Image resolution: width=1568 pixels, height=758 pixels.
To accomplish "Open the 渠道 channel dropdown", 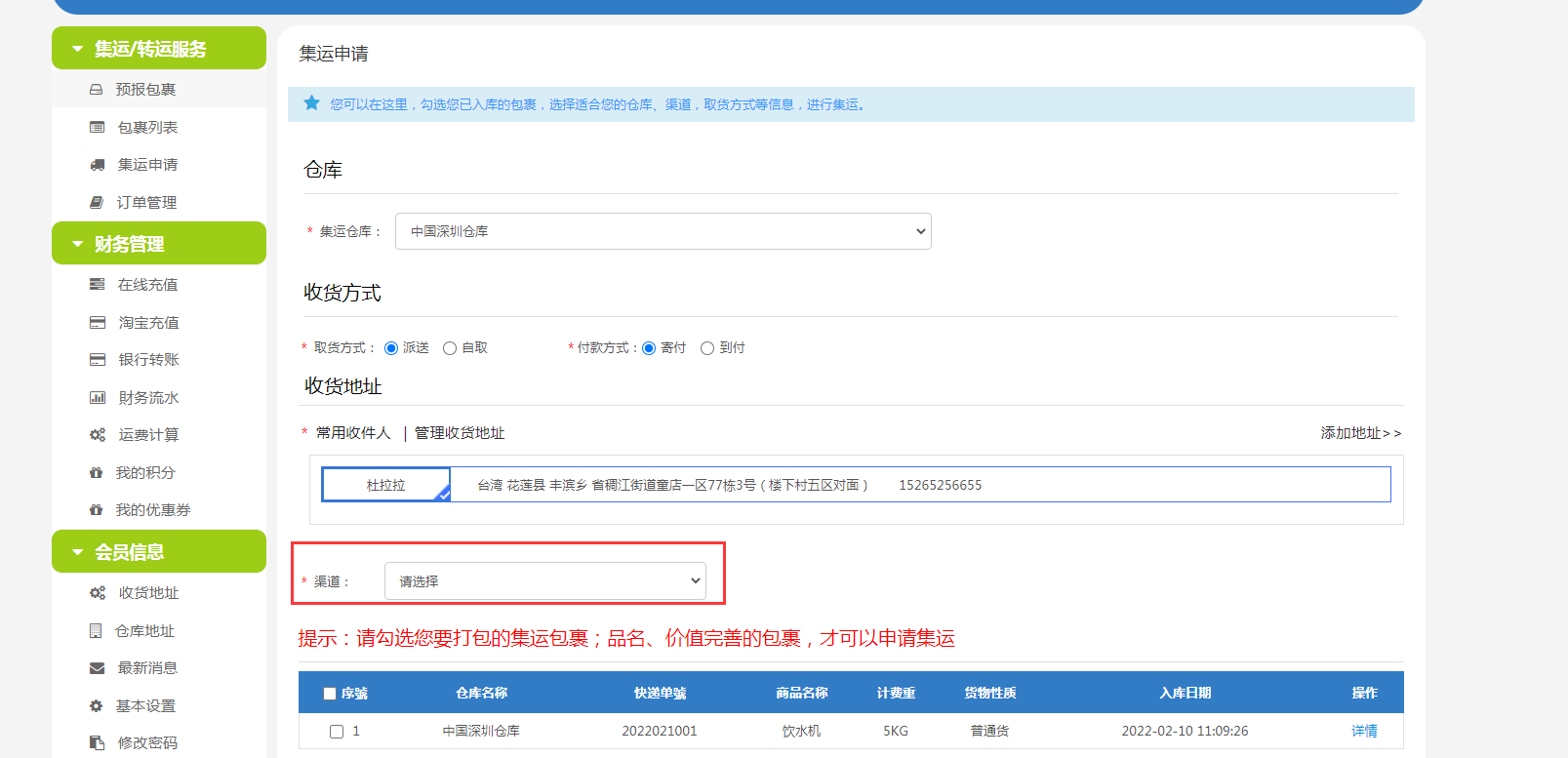I will click(x=544, y=581).
